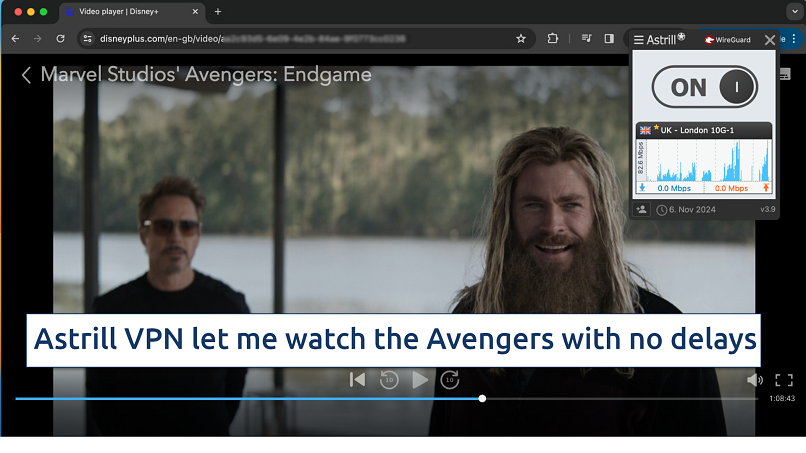Click the video progress bar handle

pyautogui.click(x=482, y=398)
